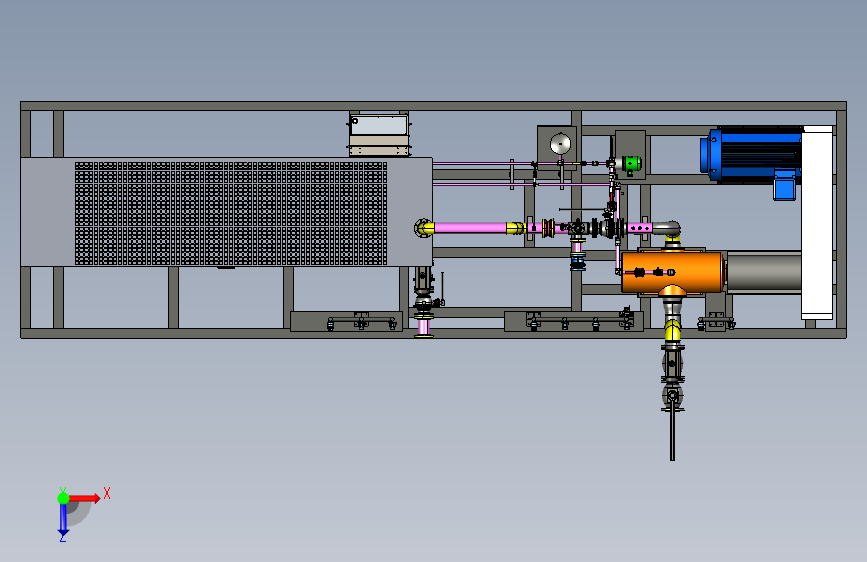Screen dimensions: 867x562
Task: Click the round gauge dial
Action: pos(560,144)
